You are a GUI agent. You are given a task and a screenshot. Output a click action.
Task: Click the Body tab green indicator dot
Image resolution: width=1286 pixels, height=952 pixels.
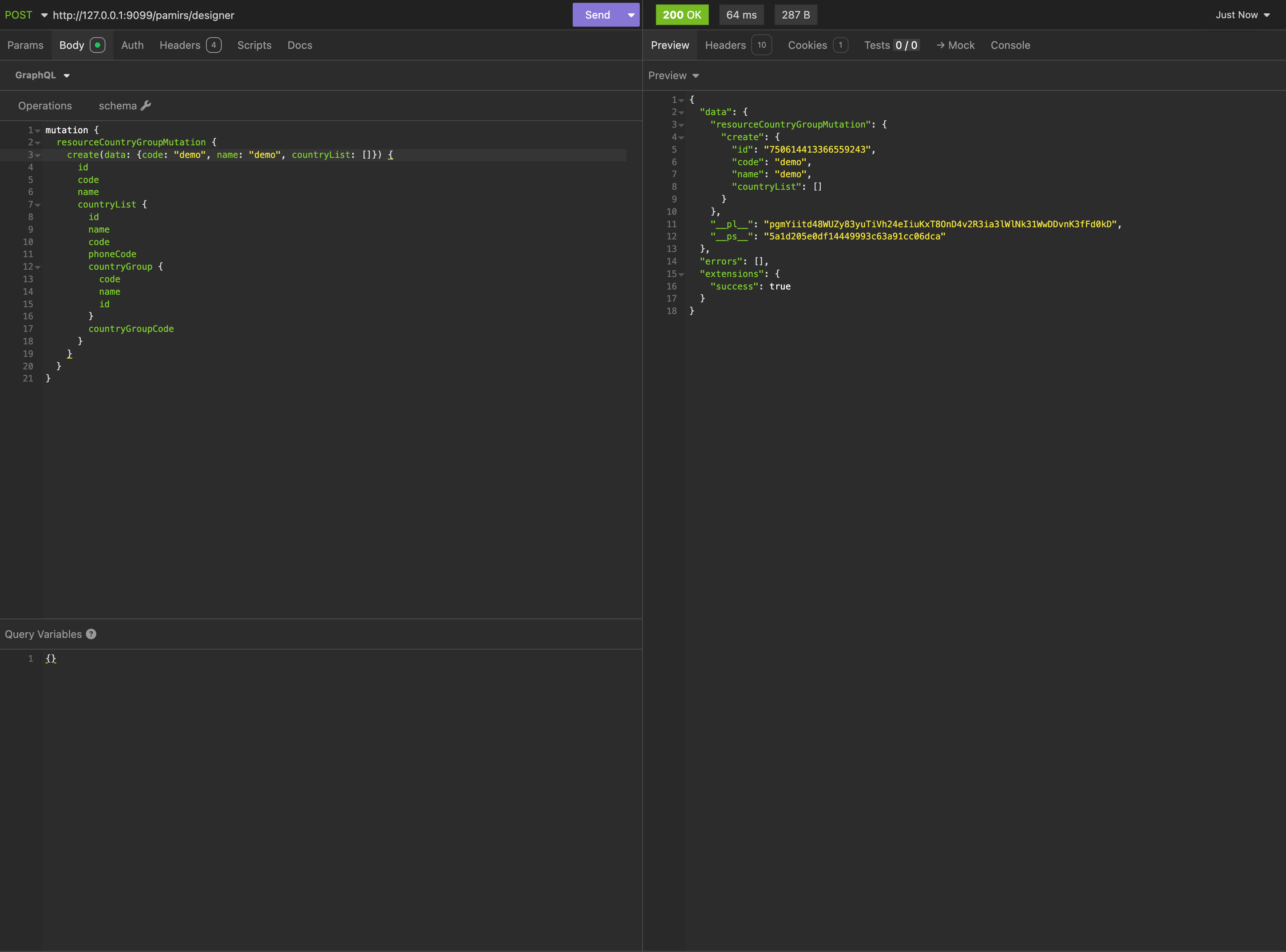97,45
